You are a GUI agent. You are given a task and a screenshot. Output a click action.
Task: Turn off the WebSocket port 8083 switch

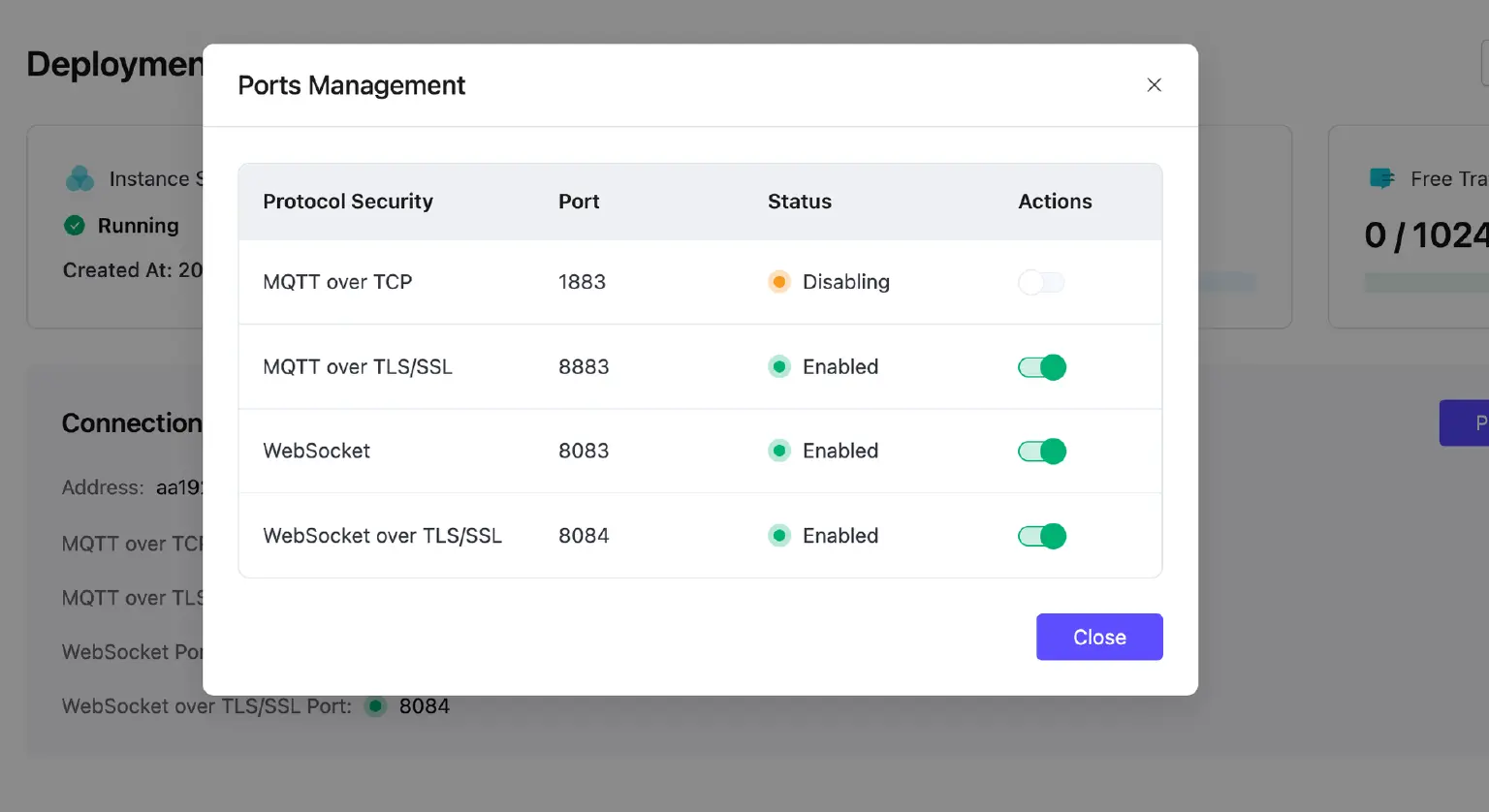coord(1041,452)
